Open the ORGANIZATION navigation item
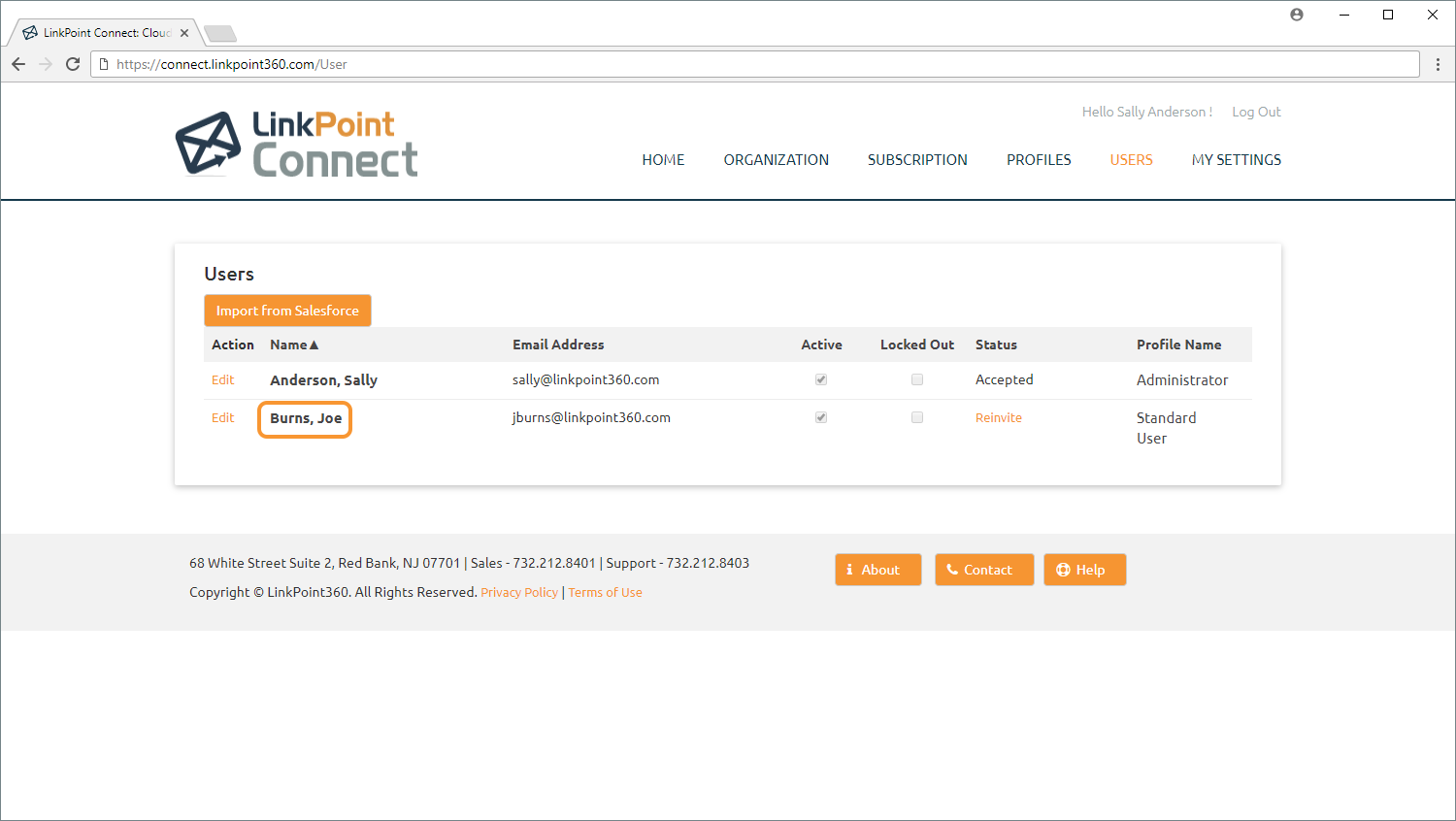This screenshot has height=821, width=1456. (777, 160)
